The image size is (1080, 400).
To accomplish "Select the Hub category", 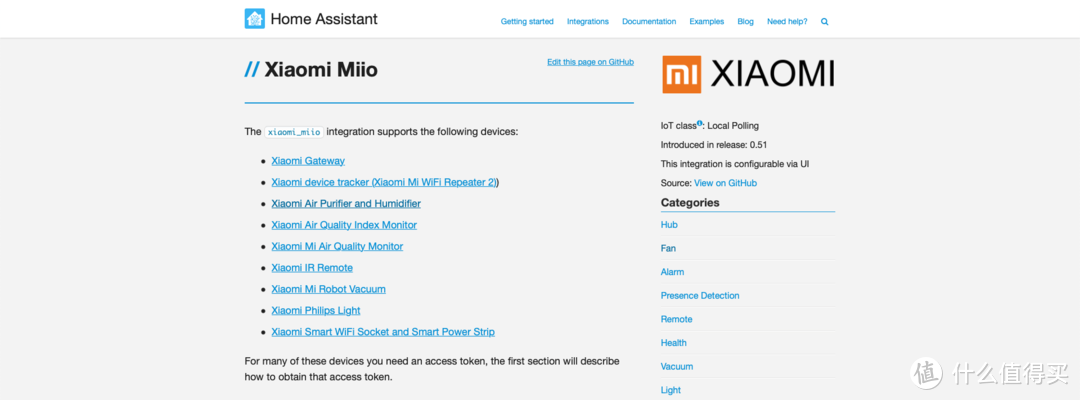I will (x=669, y=225).
